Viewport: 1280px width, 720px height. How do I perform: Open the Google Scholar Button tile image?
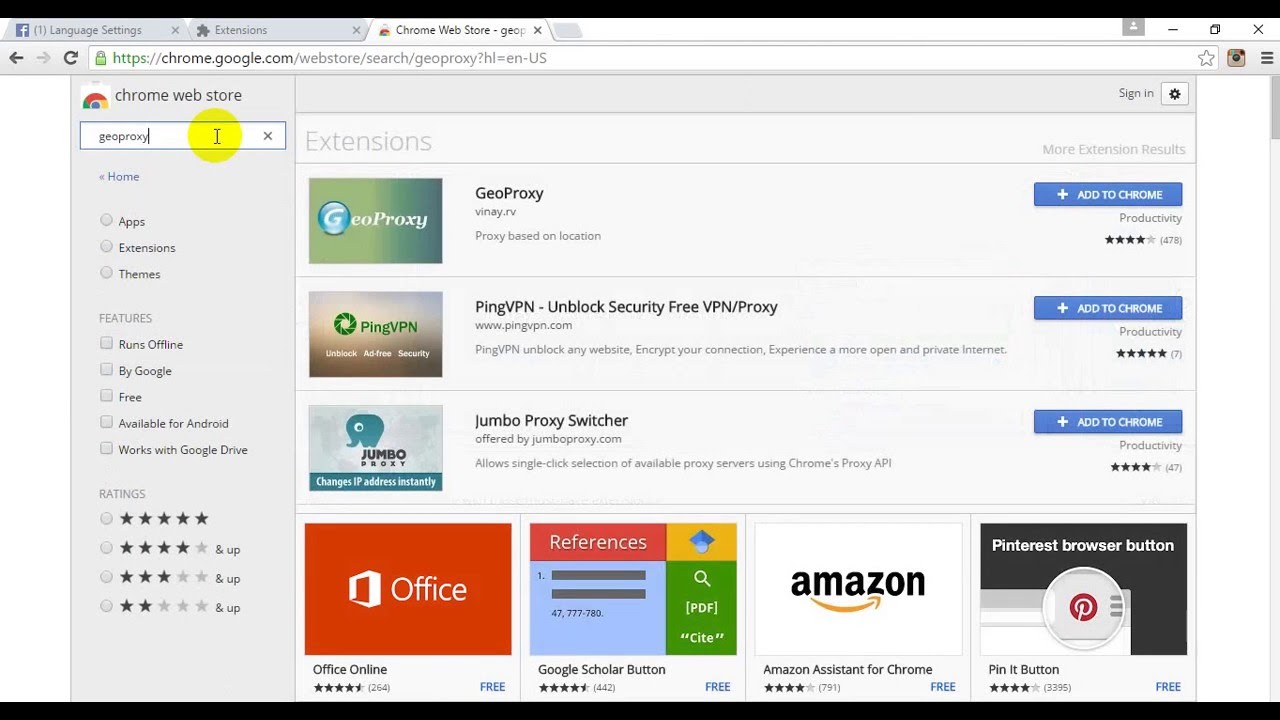tap(633, 589)
